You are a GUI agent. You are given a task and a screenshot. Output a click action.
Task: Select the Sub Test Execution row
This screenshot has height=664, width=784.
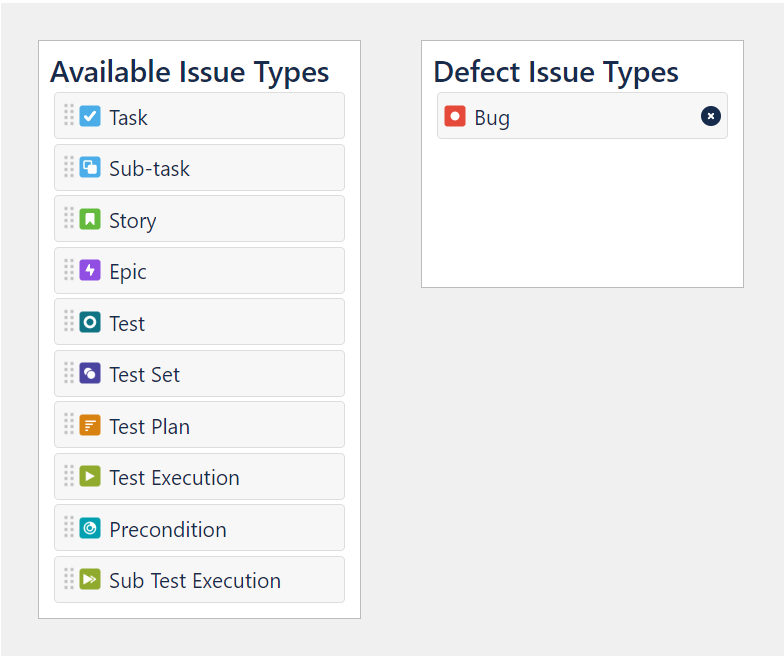click(200, 580)
